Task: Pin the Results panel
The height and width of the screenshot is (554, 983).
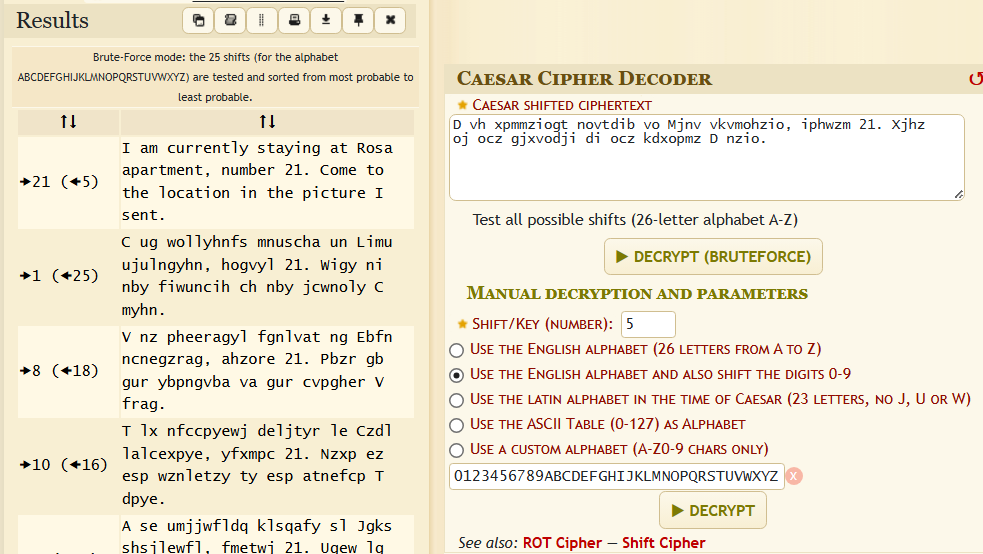Action: pyautogui.click(x=358, y=20)
